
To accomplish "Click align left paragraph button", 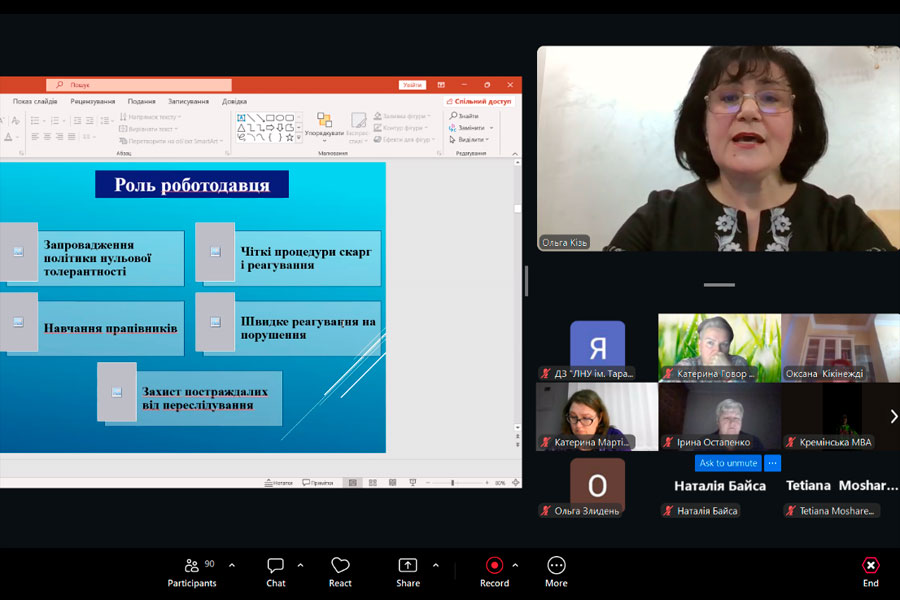I will (35, 137).
